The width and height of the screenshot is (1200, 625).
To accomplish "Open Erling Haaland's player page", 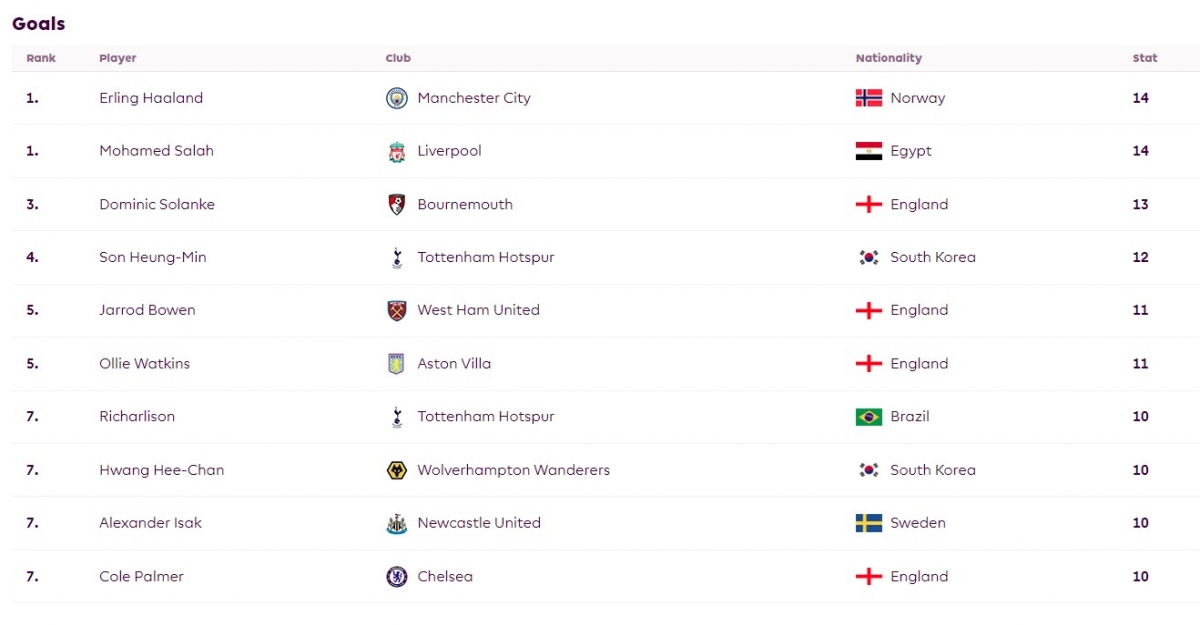I will coord(151,98).
